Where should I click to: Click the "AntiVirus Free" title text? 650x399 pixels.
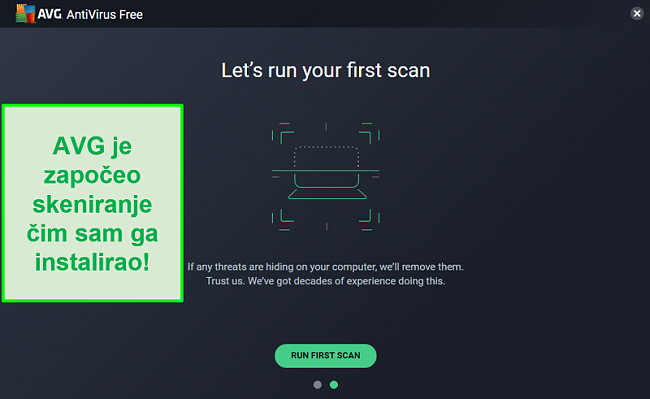tap(104, 15)
